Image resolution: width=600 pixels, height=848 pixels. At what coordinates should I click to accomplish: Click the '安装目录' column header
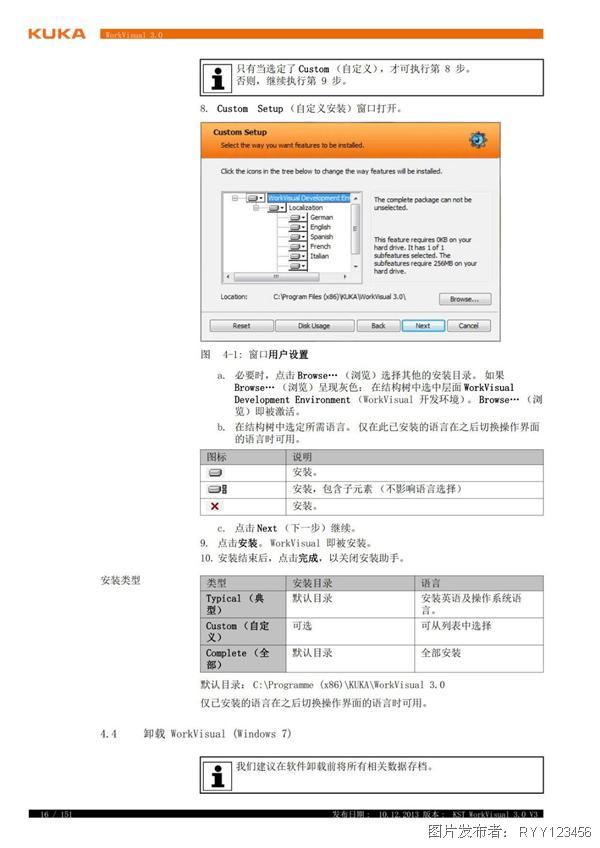(350, 584)
